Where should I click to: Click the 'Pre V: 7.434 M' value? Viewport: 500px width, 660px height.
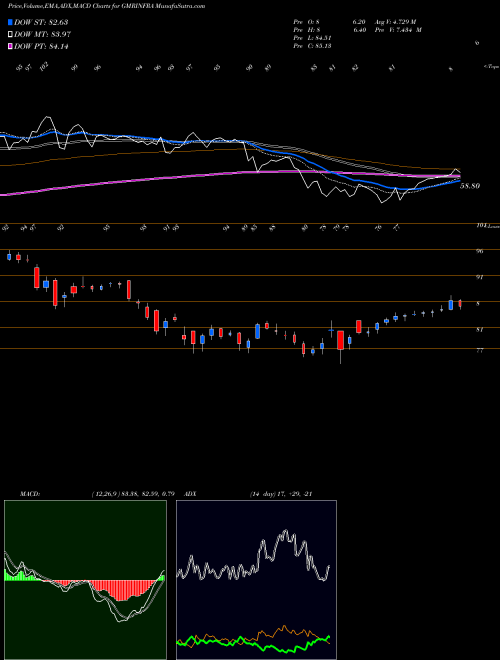[x=399, y=30]
